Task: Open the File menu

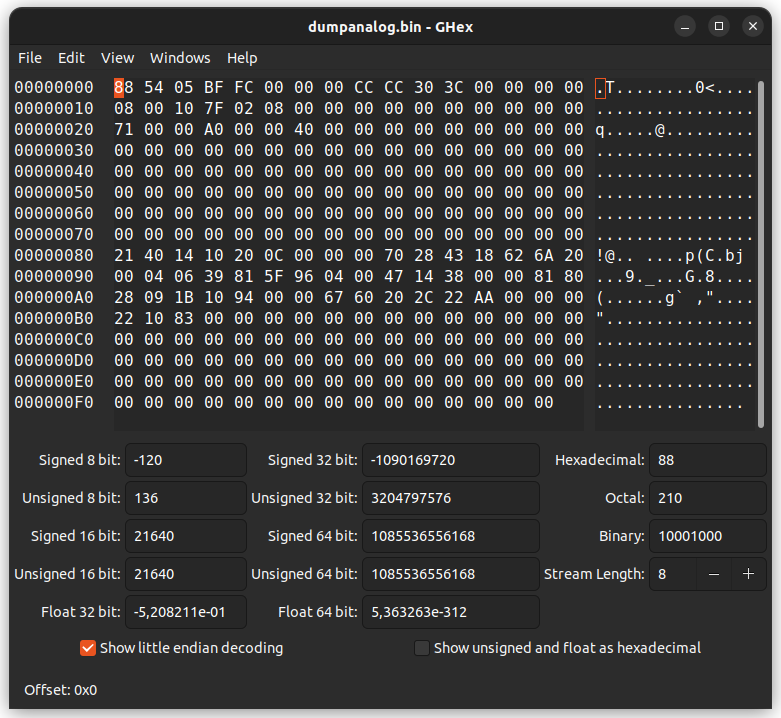Action: pyautogui.click(x=30, y=58)
